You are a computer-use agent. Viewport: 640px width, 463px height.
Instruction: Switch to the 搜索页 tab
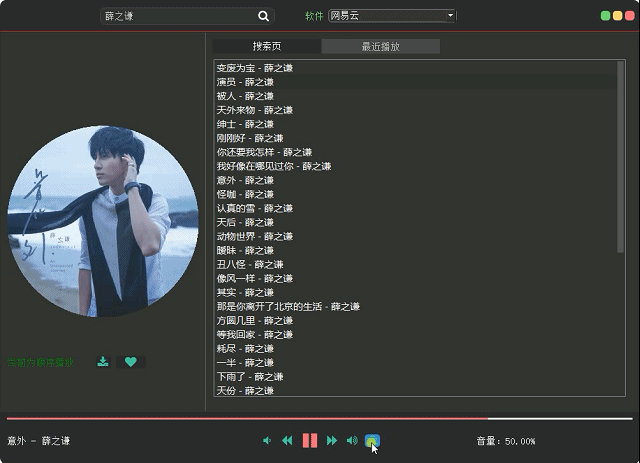point(267,47)
